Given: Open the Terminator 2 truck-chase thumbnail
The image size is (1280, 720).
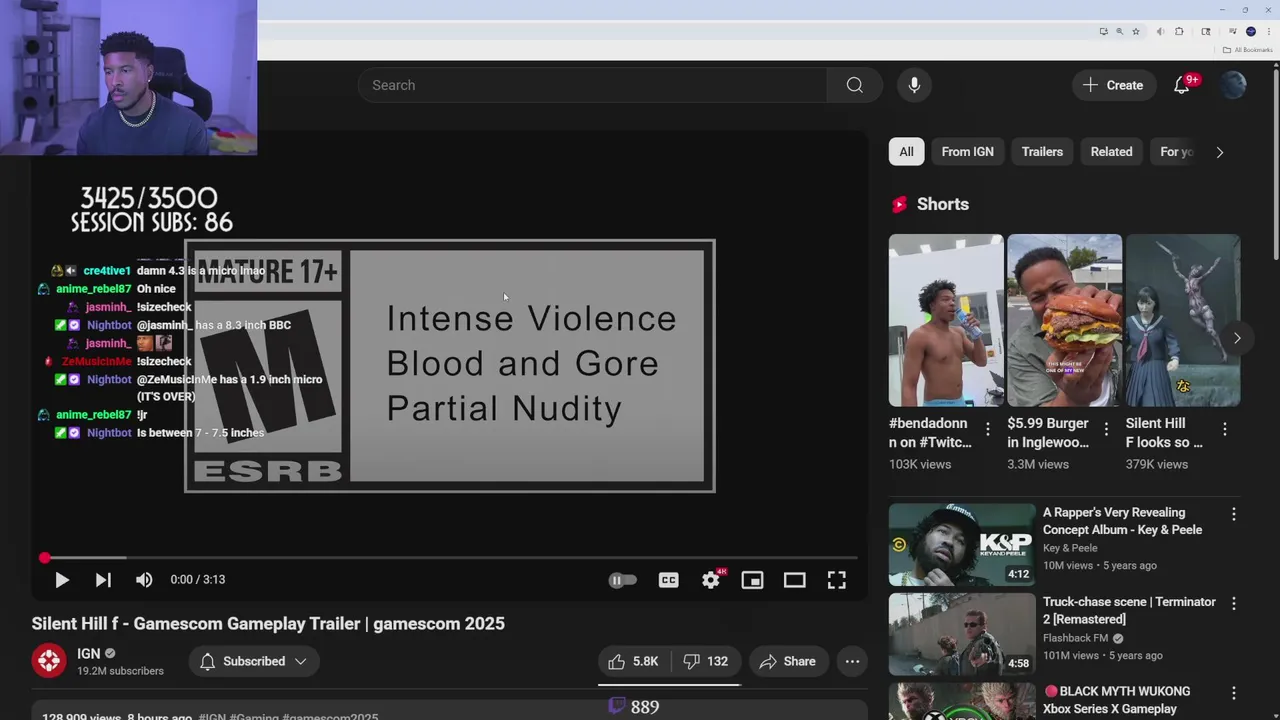Looking at the screenshot, I should pyautogui.click(x=962, y=634).
